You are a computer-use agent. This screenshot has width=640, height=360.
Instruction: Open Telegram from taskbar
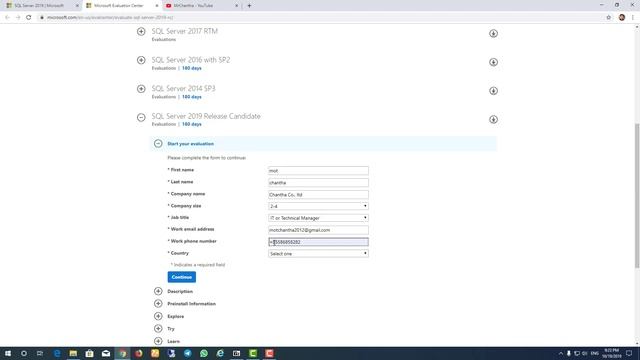(x=188, y=353)
